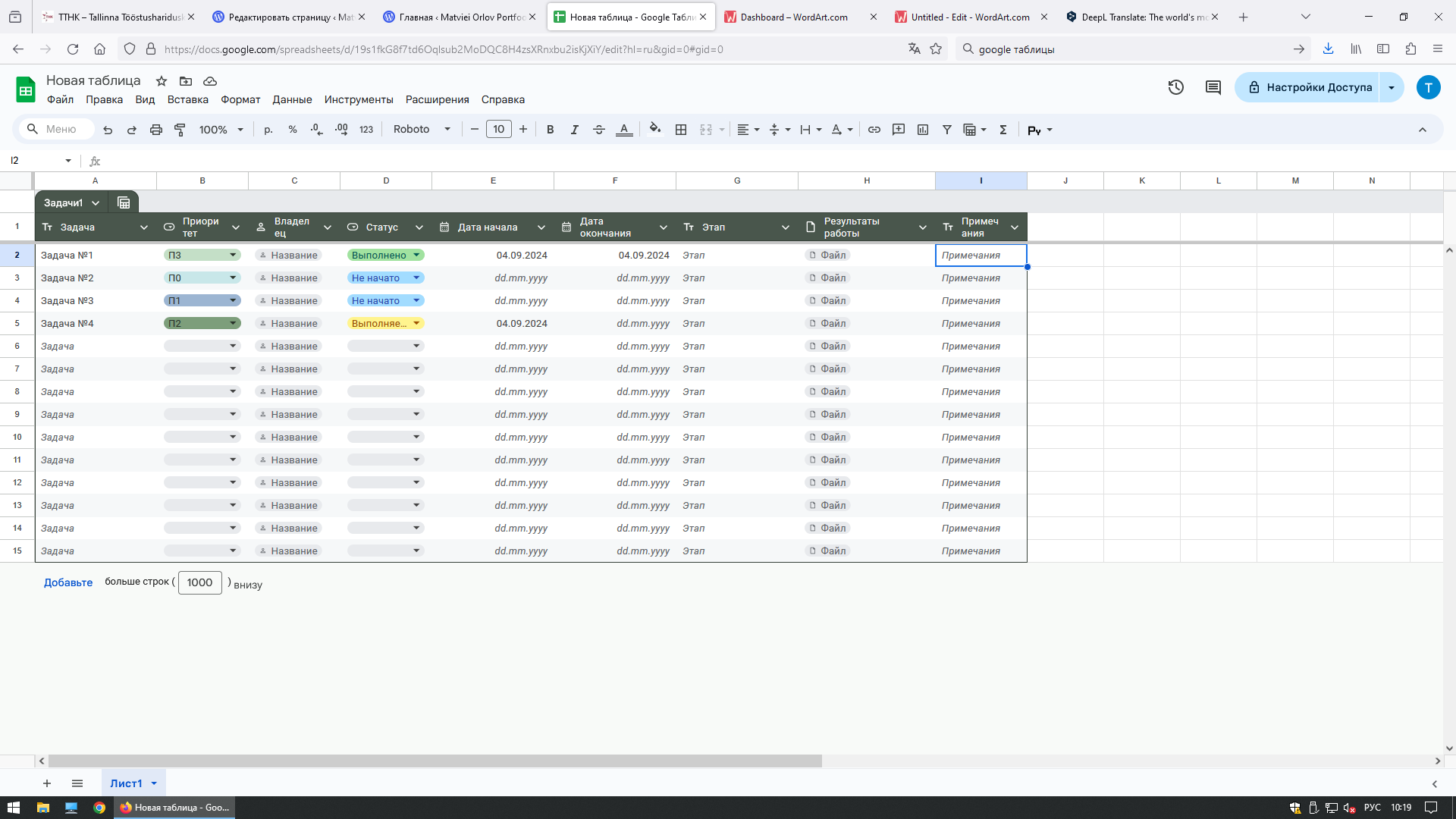The width and height of the screenshot is (1456, 819).
Task: Click the Настройки Доступа share button
Action: [x=1310, y=87]
